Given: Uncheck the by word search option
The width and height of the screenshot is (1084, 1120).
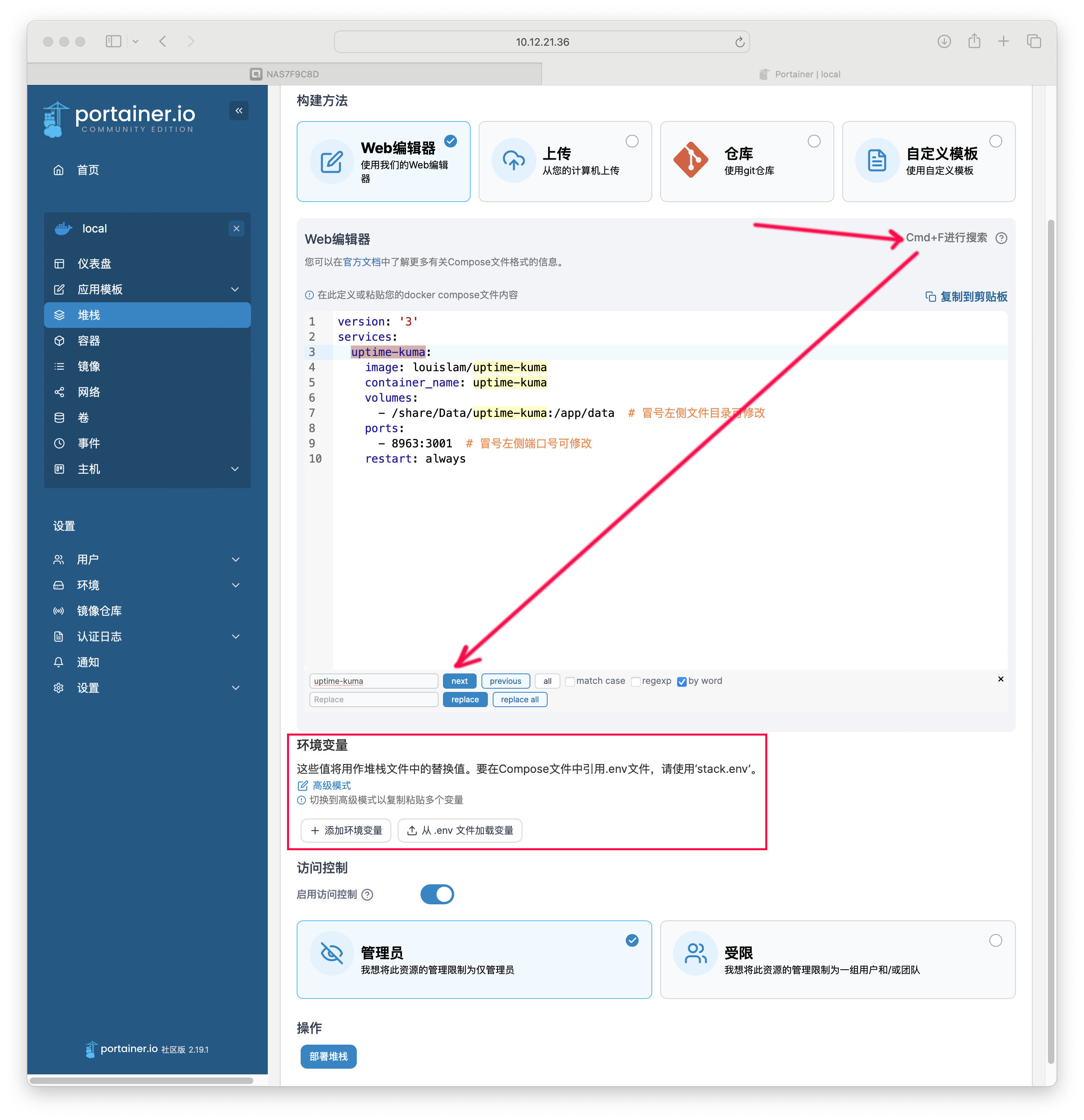Looking at the screenshot, I should [682, 681].
